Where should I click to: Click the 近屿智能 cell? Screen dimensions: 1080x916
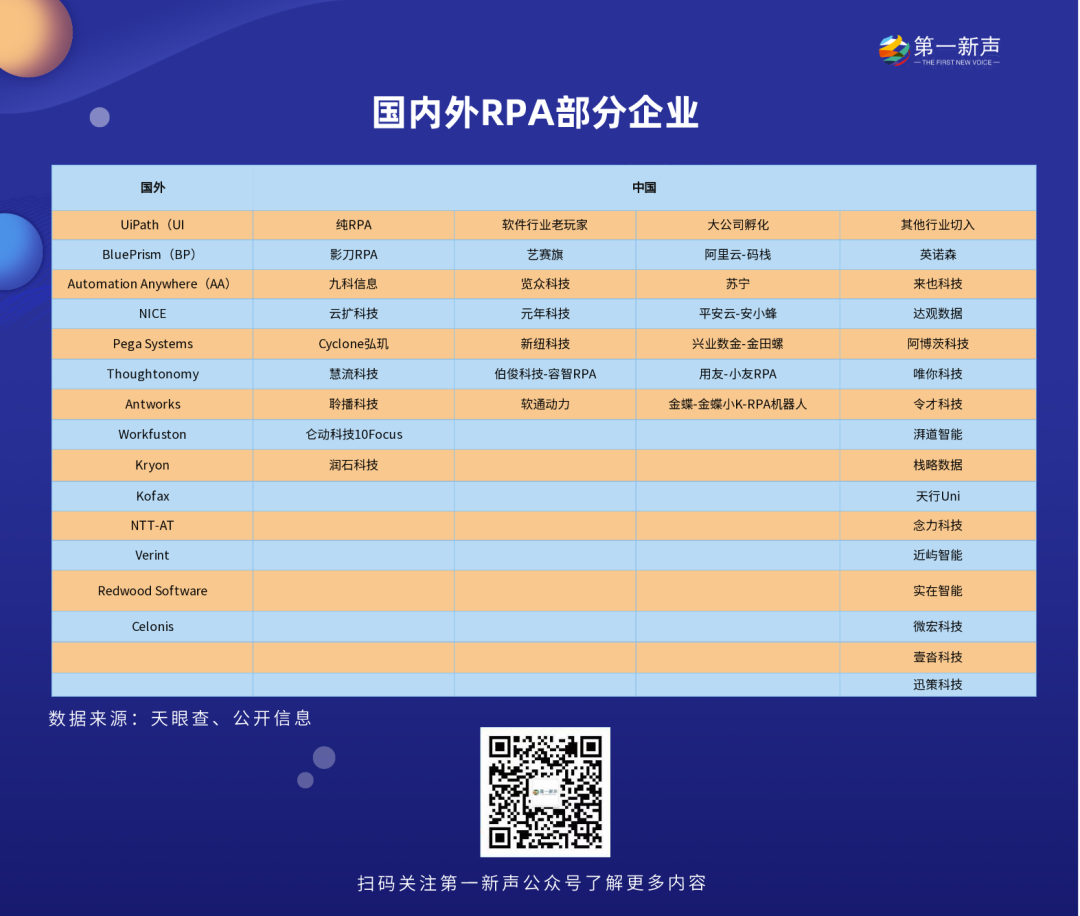click(x=937, y=555)
